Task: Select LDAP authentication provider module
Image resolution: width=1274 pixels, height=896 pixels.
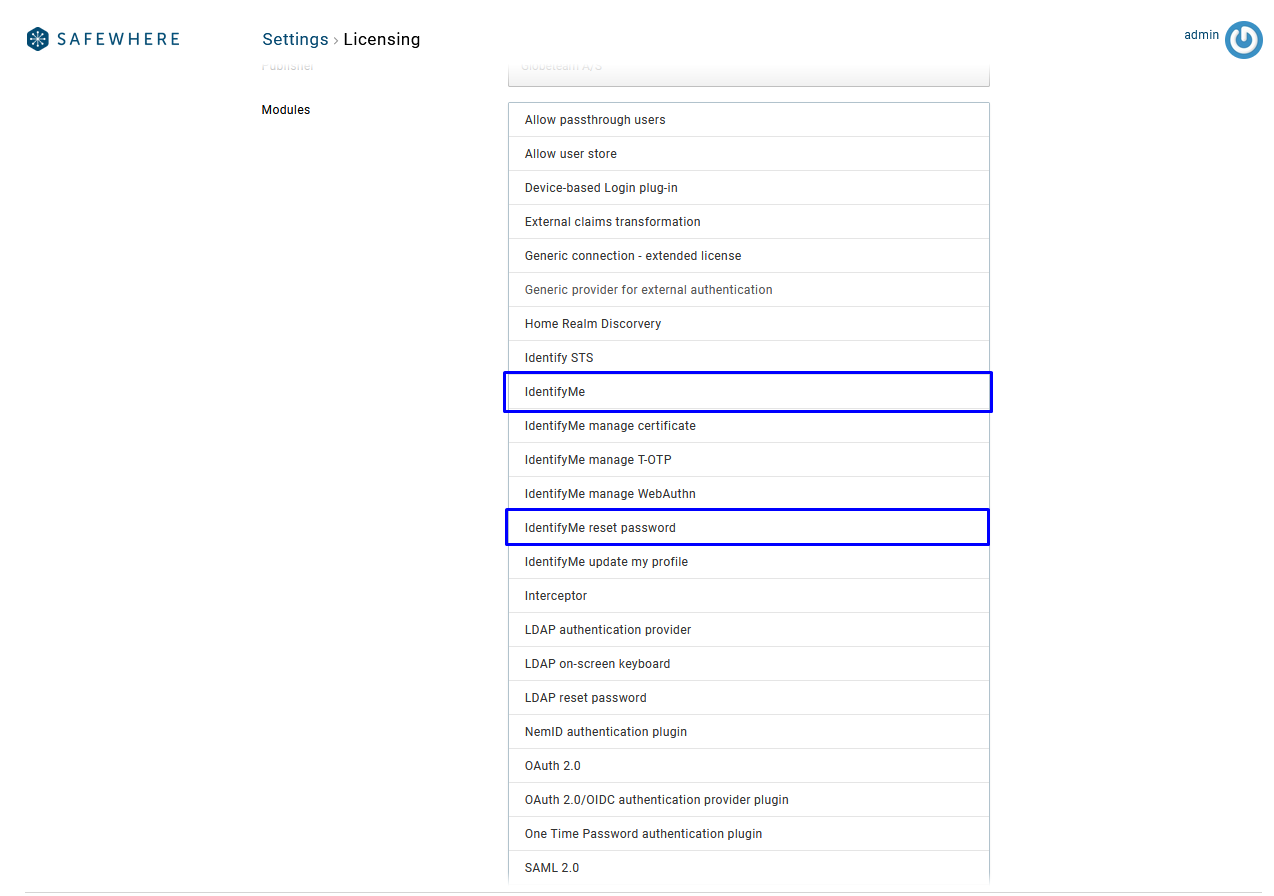Action: click(x=608, y=630)
